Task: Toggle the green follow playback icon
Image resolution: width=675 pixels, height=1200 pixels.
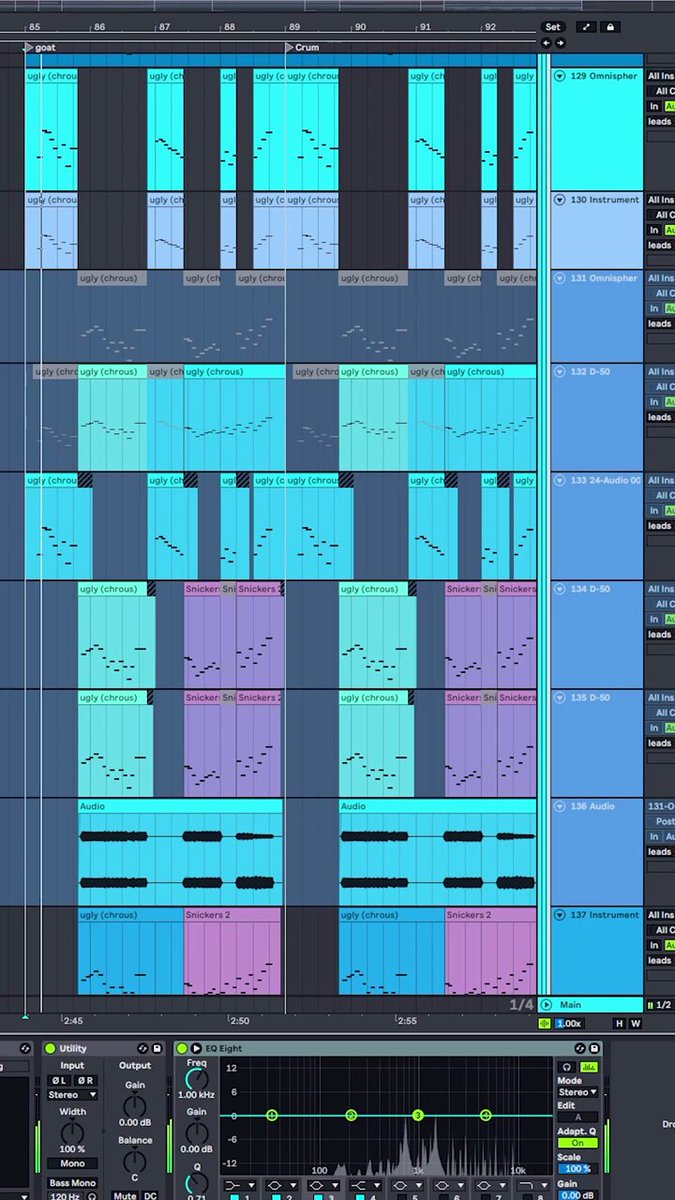Action: (x=544, y=1023)
